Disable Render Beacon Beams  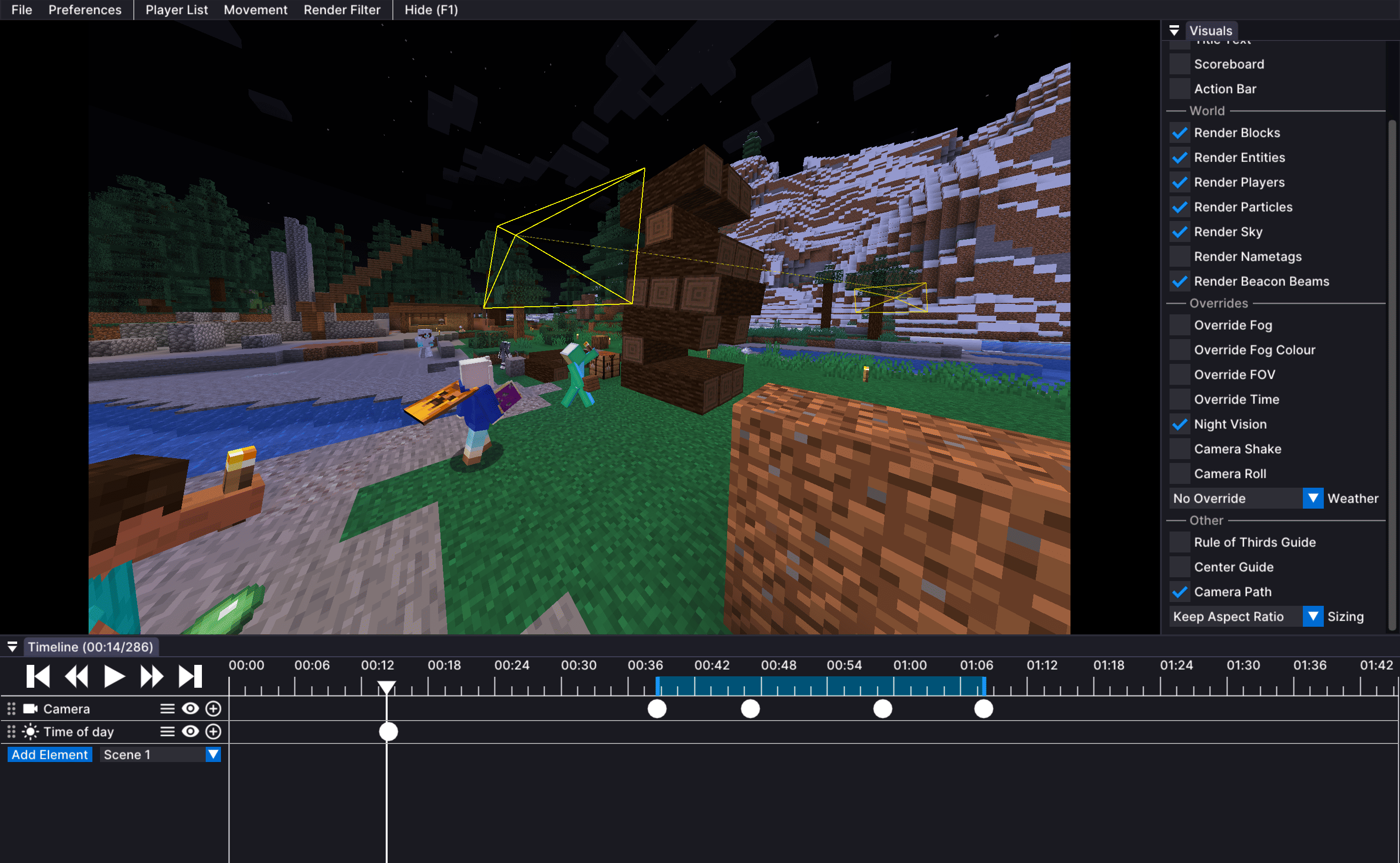pyautogui.click(x=1179, y=281)
